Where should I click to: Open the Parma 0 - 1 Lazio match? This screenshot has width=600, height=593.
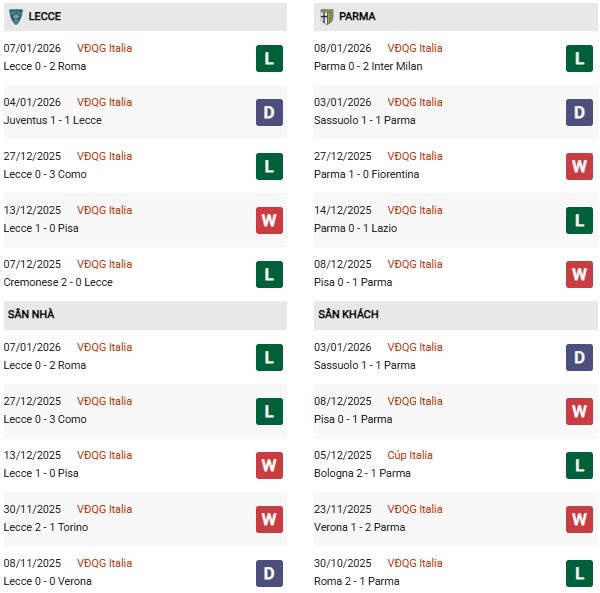click(355, 228)
